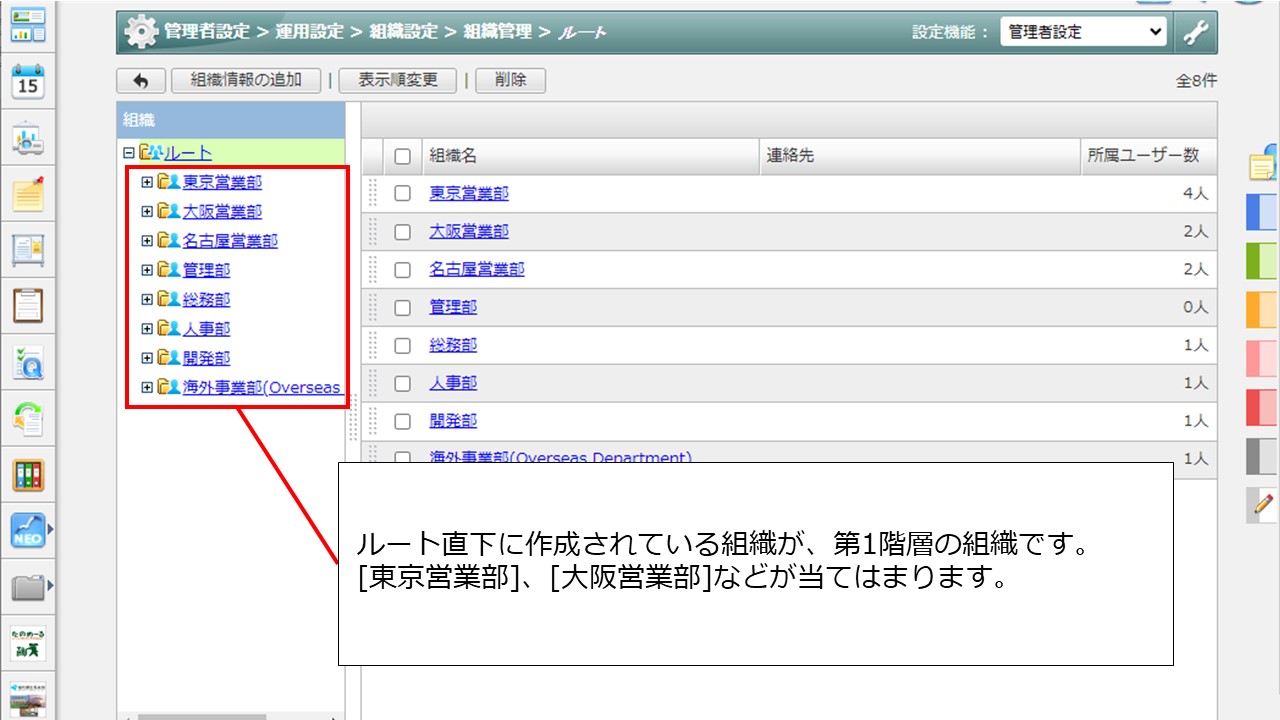1280x720 pixels.
Task: Click the blue NEO chart icon
Action: (28, 529)
